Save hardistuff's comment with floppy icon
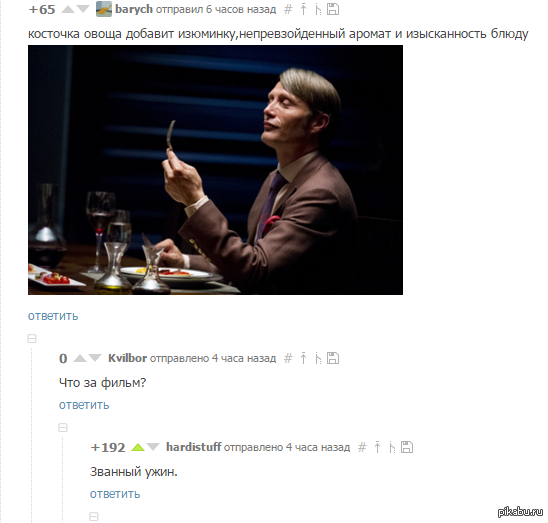Viewport: 548px width, 523px height. click(407, 447)
